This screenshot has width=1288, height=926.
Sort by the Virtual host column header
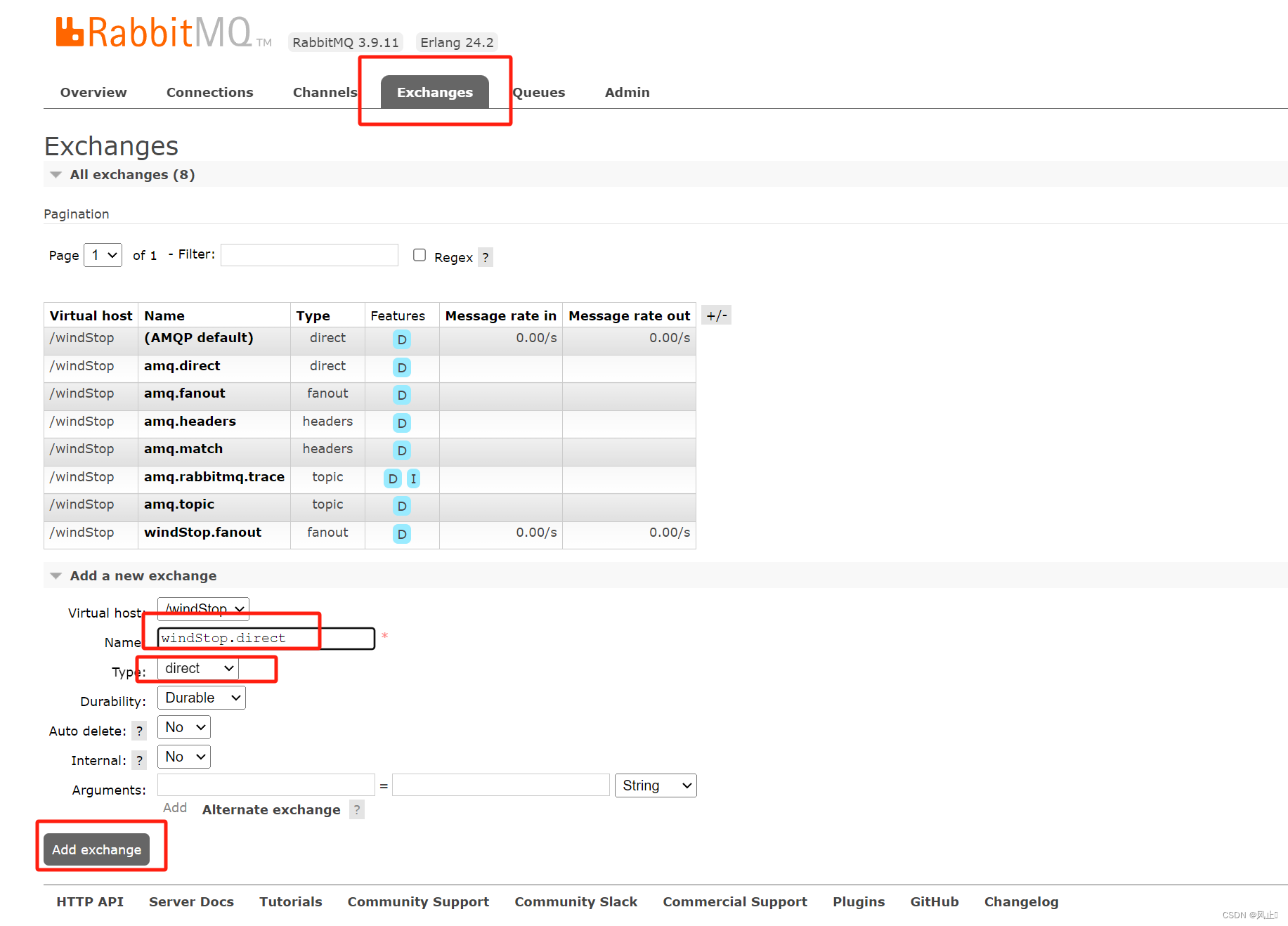91,315
